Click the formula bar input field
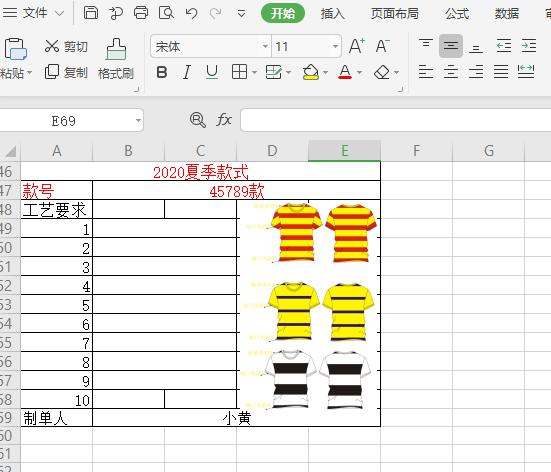The width and height of the screenshot is (551, 472). point(396,120)
